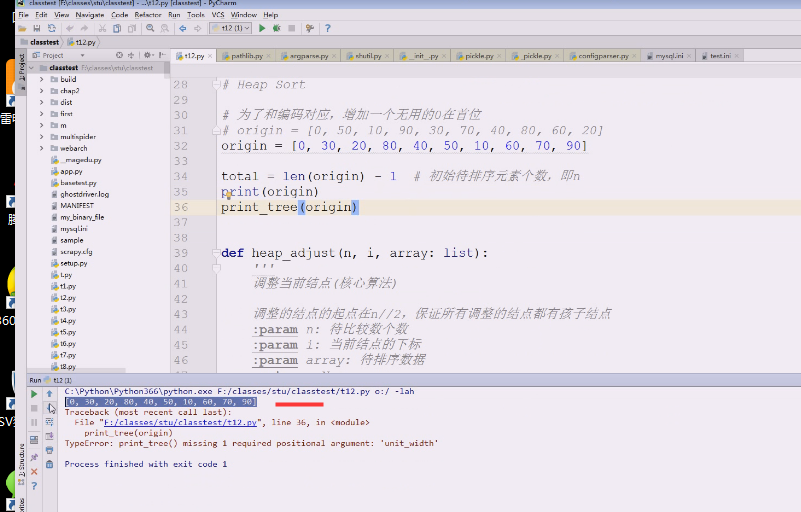Print Run console output
The image size is (801, 512).
click(50, 450)
